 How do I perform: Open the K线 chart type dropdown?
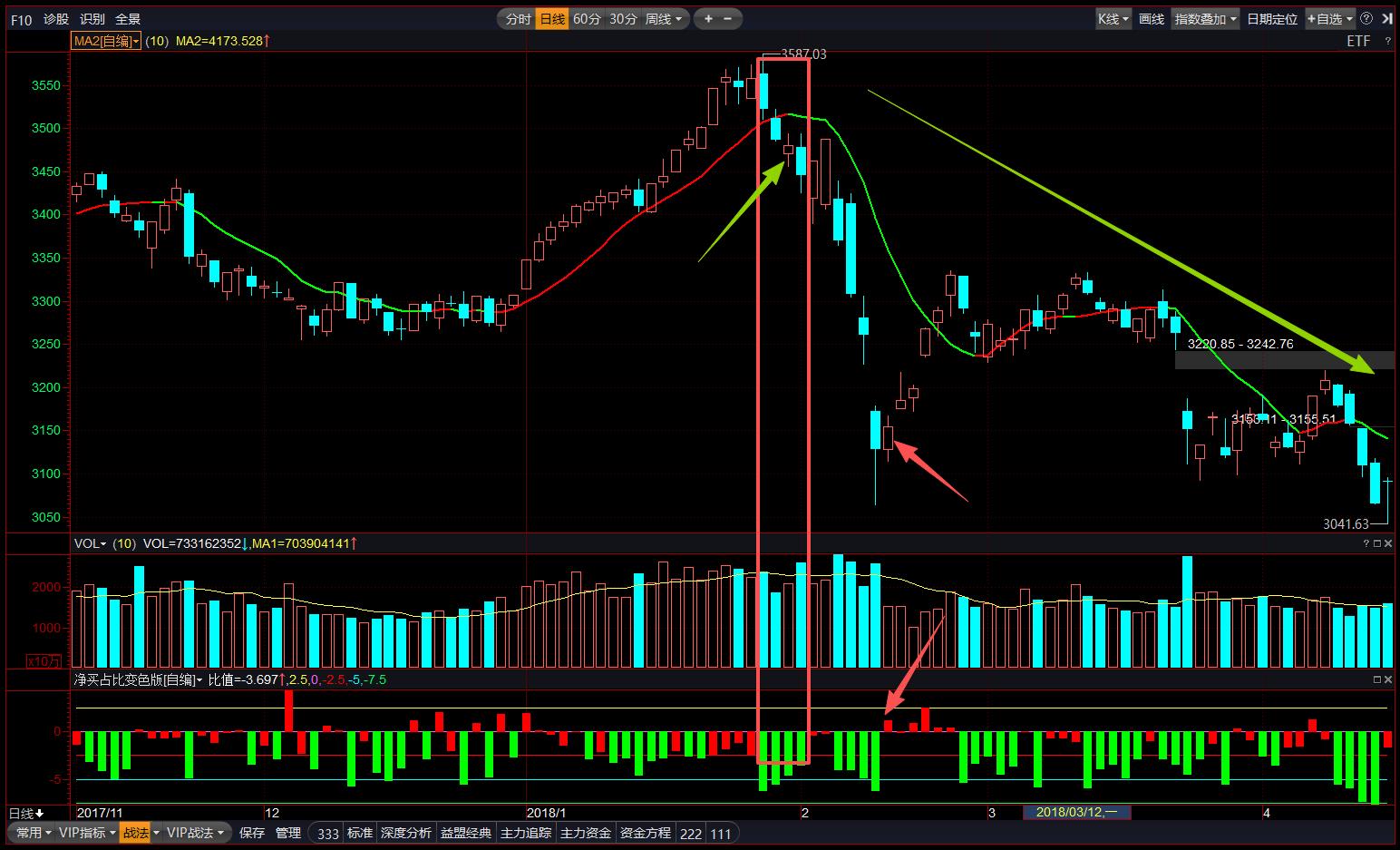click(x=1113, y=19)
